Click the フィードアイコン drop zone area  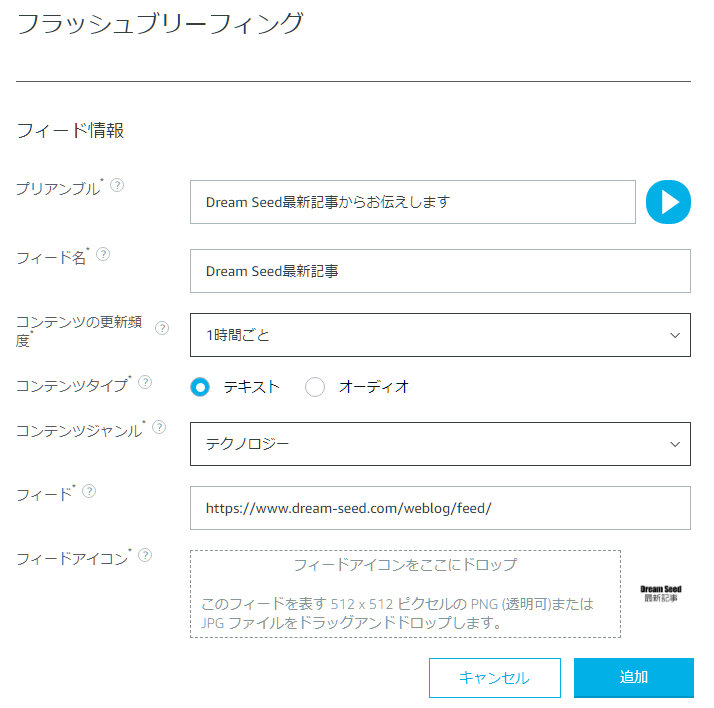coord(405,594)
